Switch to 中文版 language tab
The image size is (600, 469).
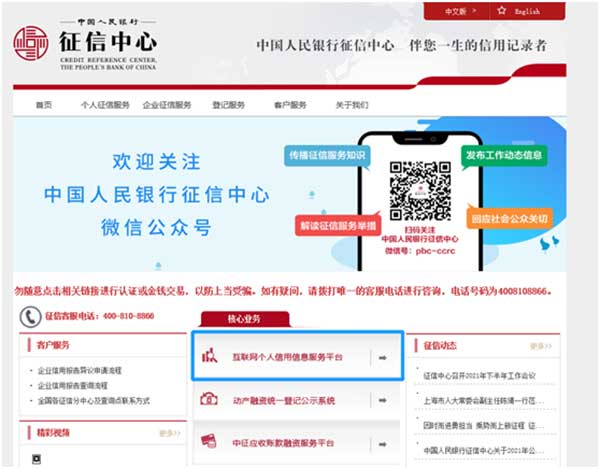point(456,11)
